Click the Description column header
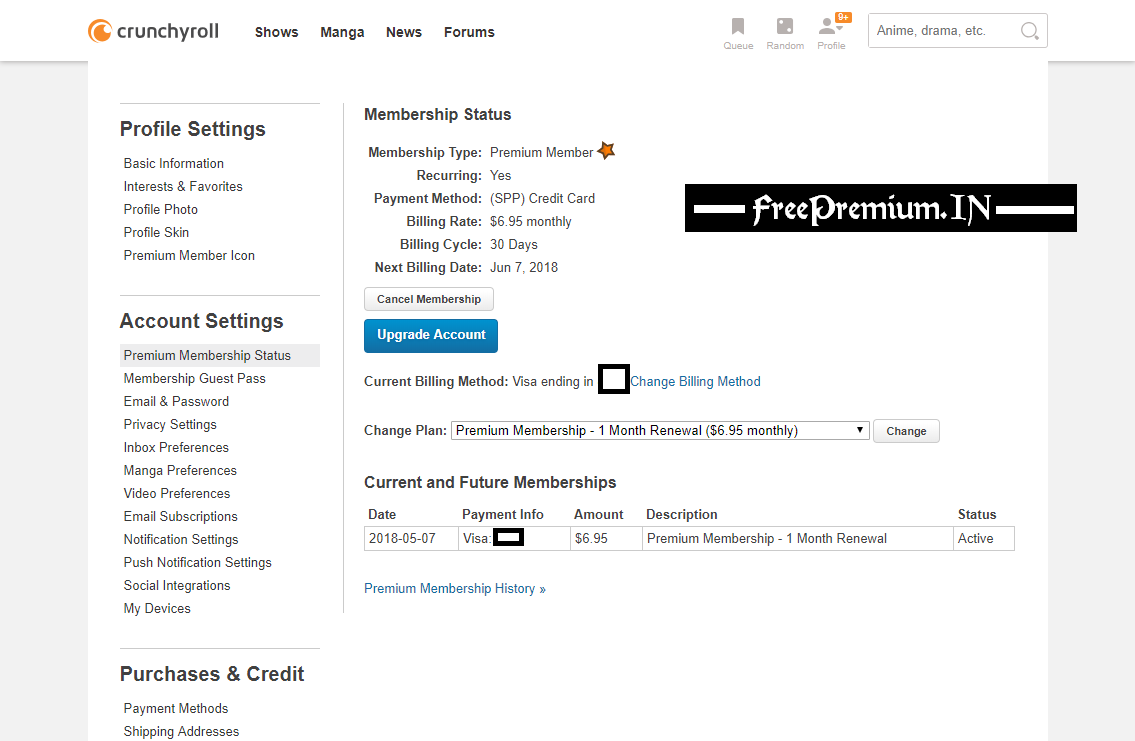 point(681,515)
